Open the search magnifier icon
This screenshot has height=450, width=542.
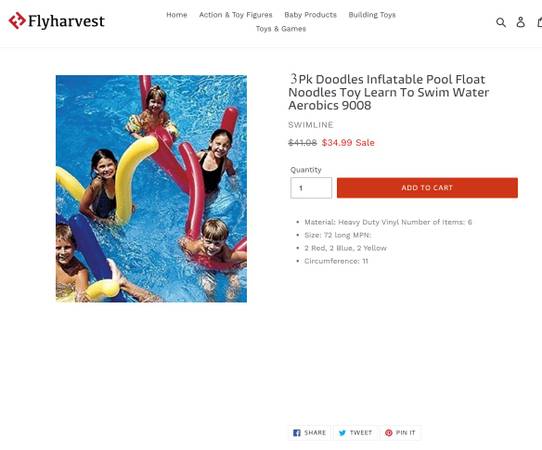[501, 22]
